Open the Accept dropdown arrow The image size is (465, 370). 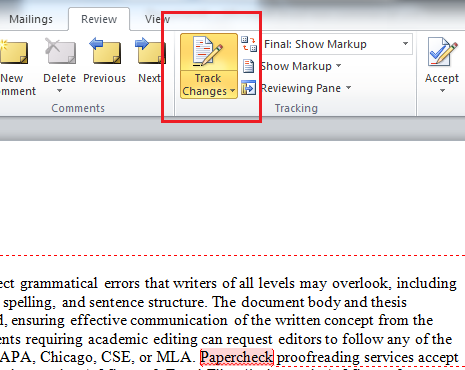pos(442,91)
